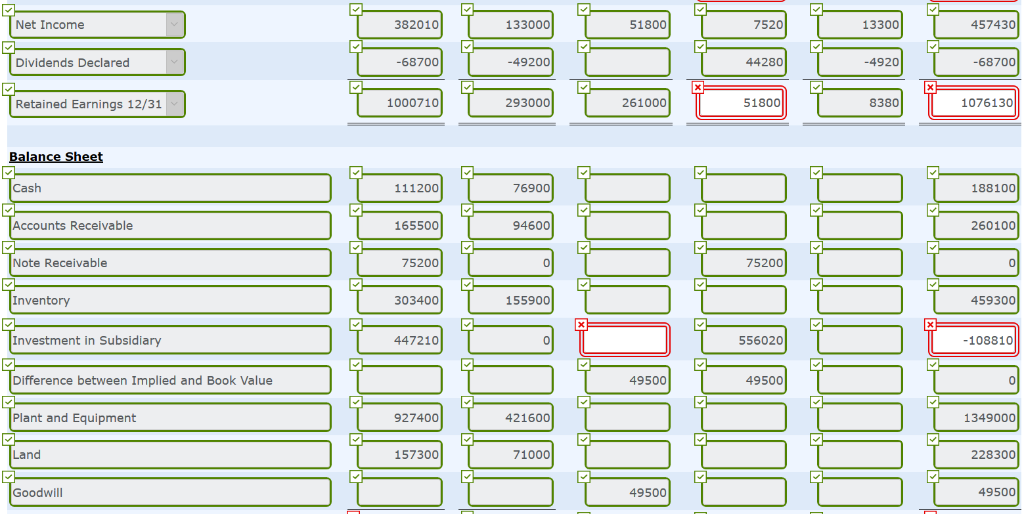Viewport: 1024px width, 514px height.
Task: Select the Cash account label field
Action: [170, 188]
